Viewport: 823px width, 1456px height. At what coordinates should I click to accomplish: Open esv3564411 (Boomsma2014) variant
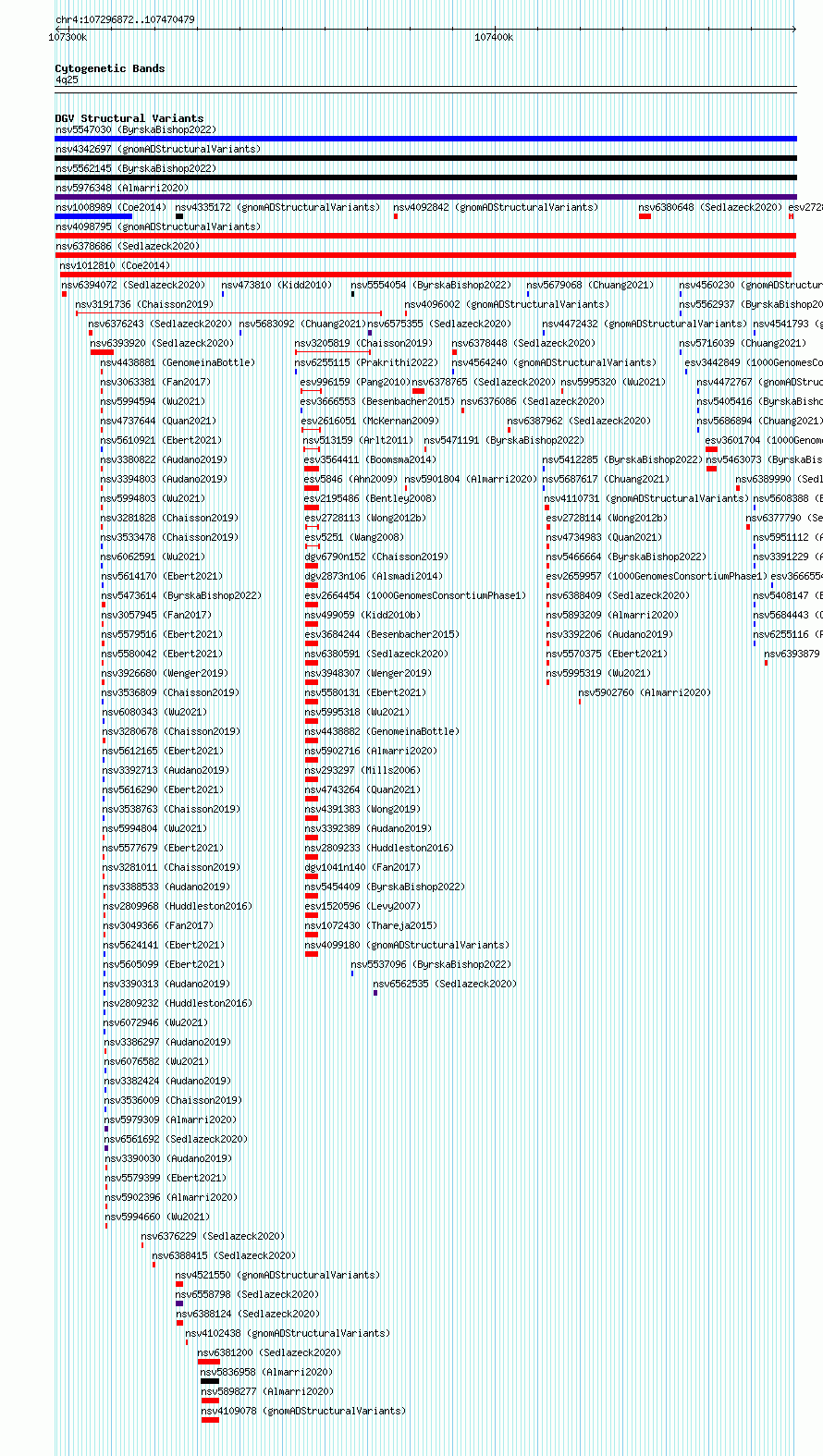click(x=370, y=460)
